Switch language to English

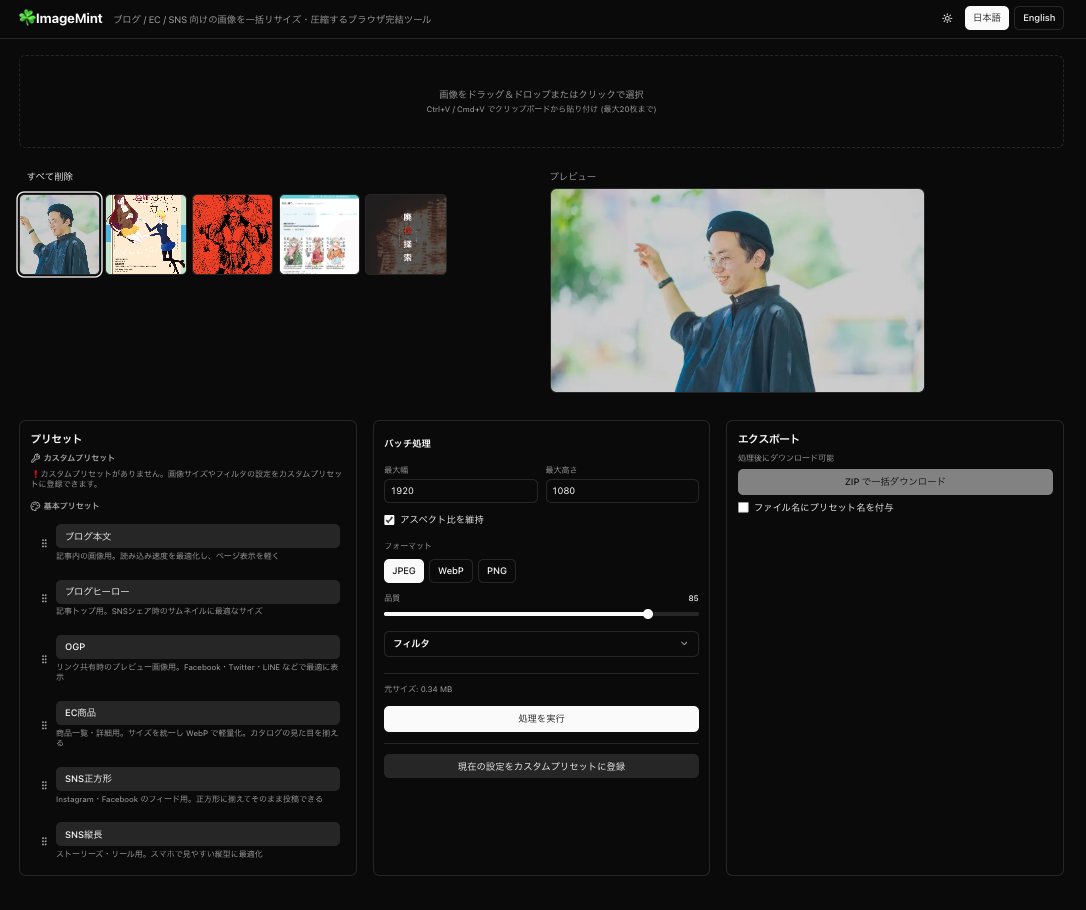point(1038,17)
